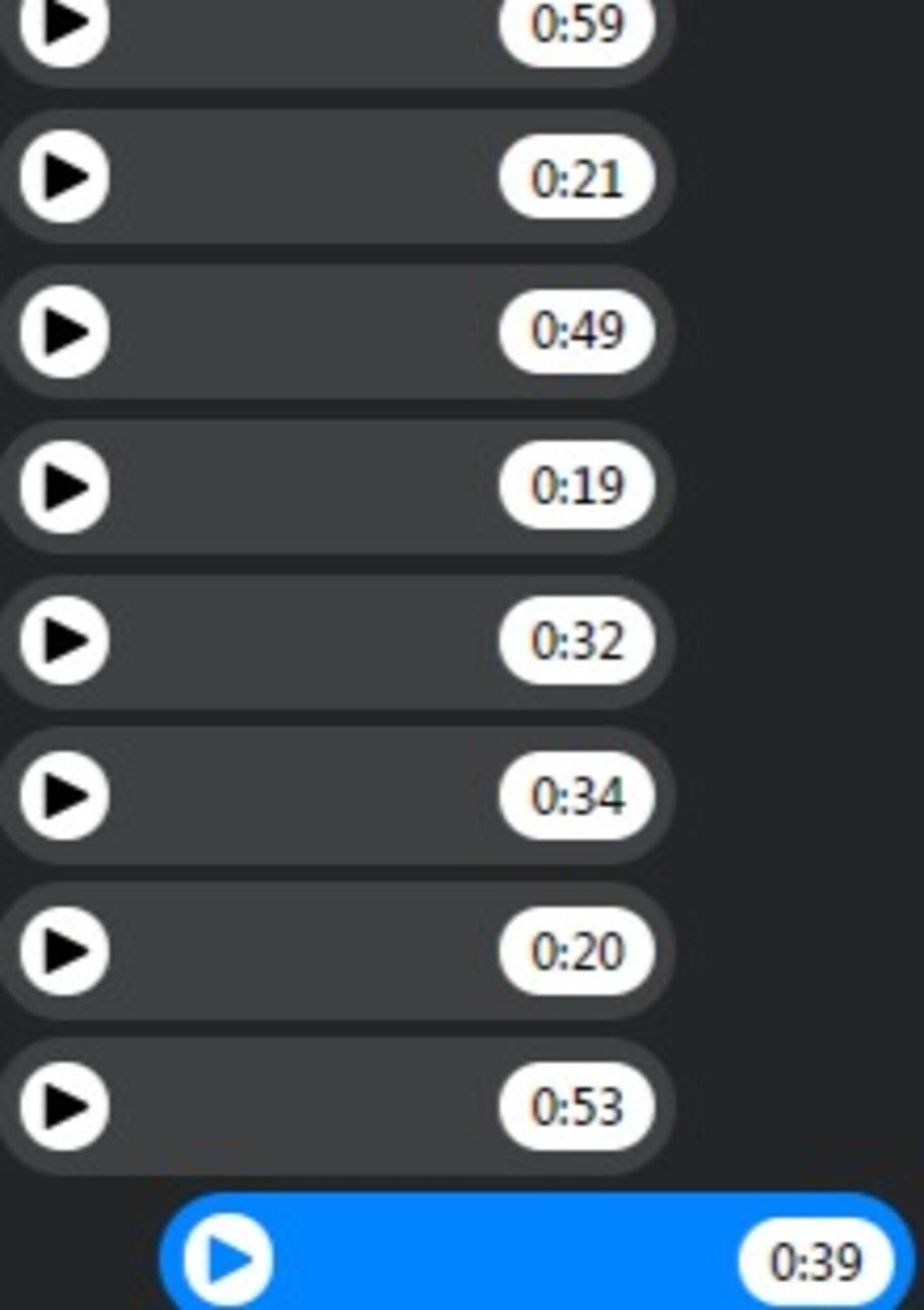Play the 0:20 voice message
The width and height of the screenshot is (924, 1310).
(64, 950)
